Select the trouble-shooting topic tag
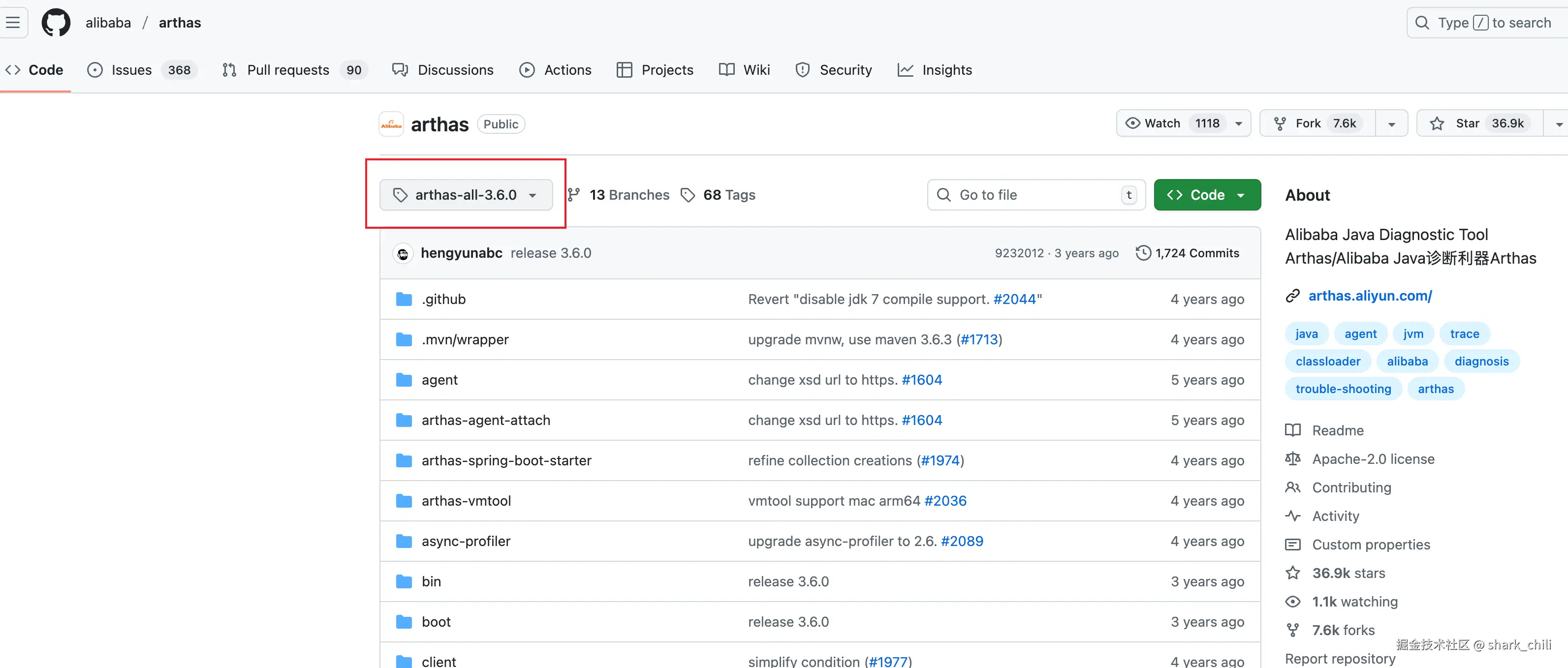 (x=1343, y=389)
